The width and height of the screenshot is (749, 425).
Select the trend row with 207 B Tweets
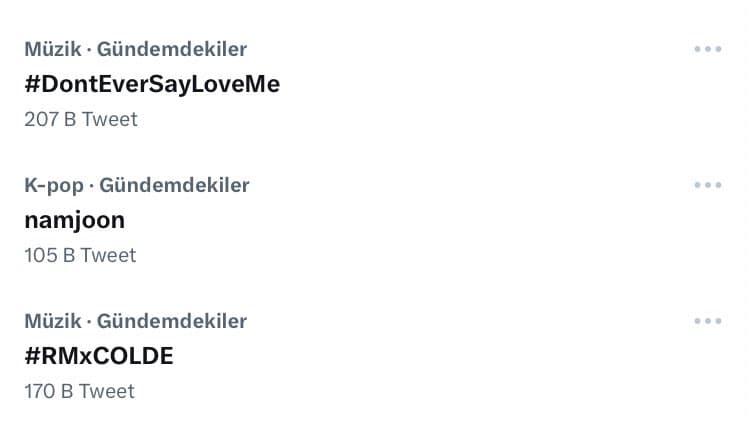tap(400, 84)
